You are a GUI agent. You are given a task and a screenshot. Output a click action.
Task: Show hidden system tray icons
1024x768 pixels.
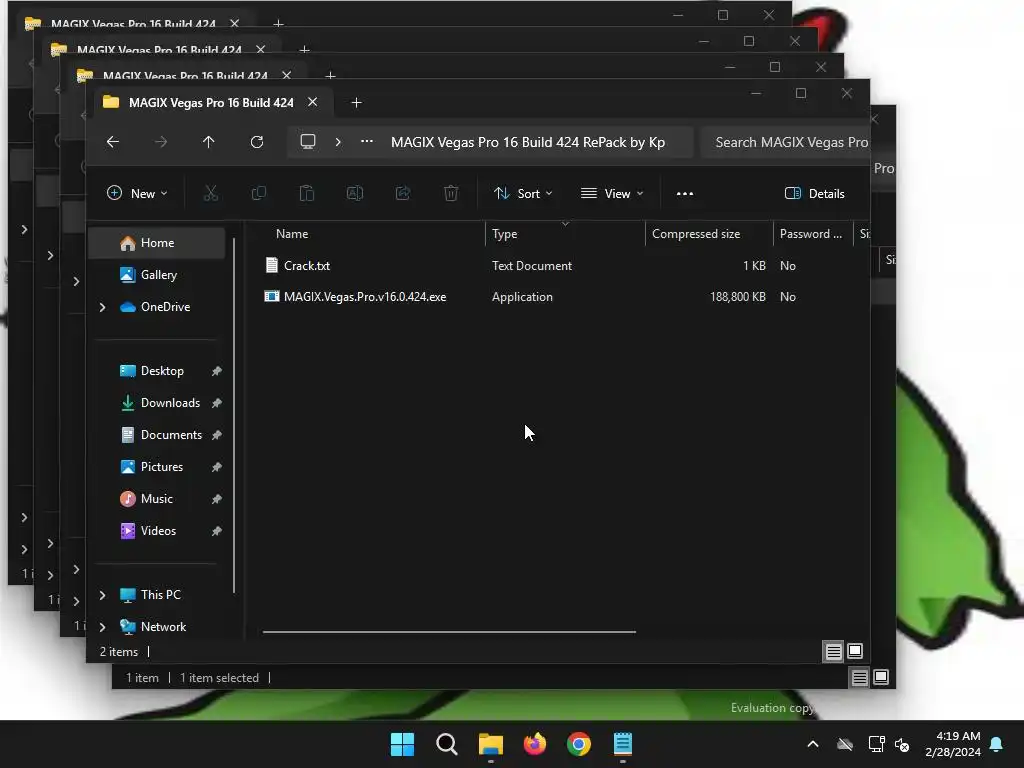click(813, 744)
